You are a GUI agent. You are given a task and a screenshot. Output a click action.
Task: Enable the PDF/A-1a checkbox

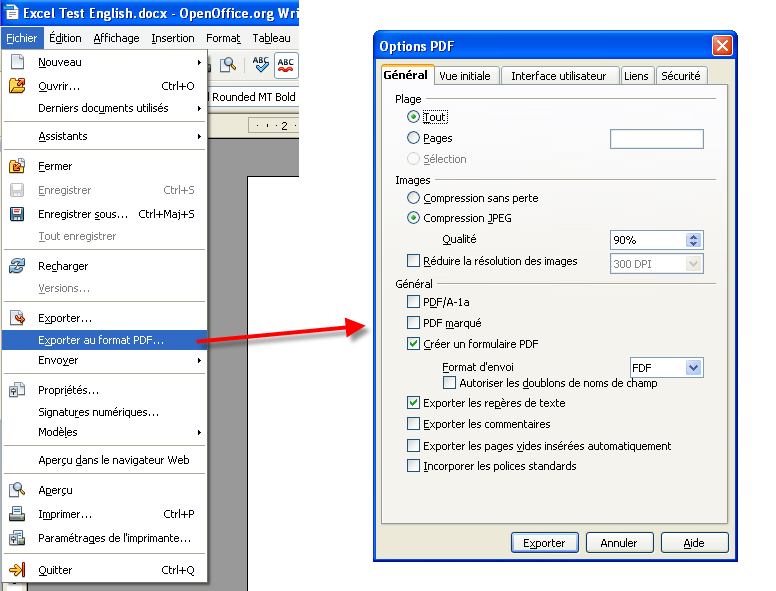414,302
